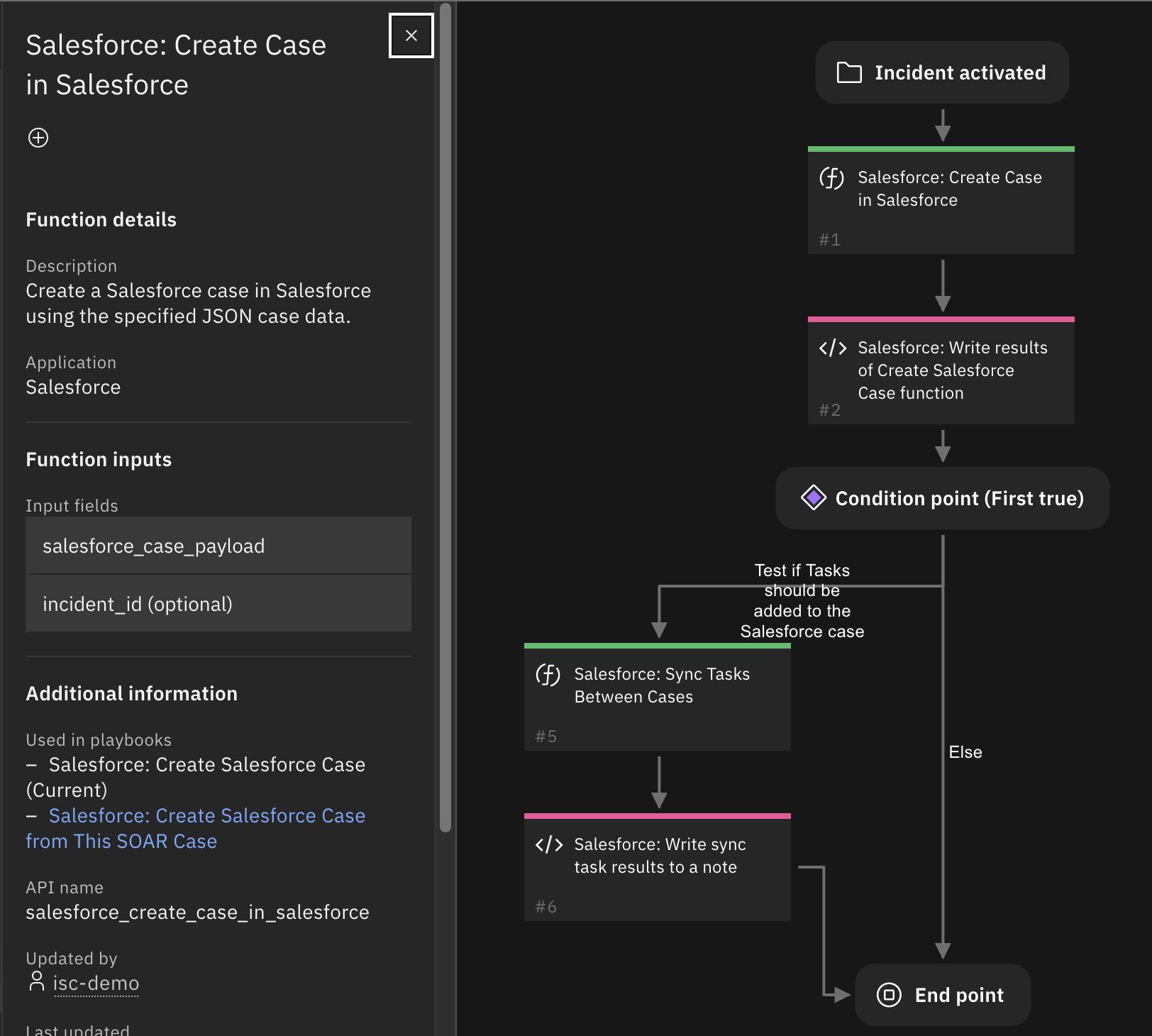Click the 'Test if Tasks should be added' branch label
This screenshot has width=1152, height=1036.
tap(802, 600)
